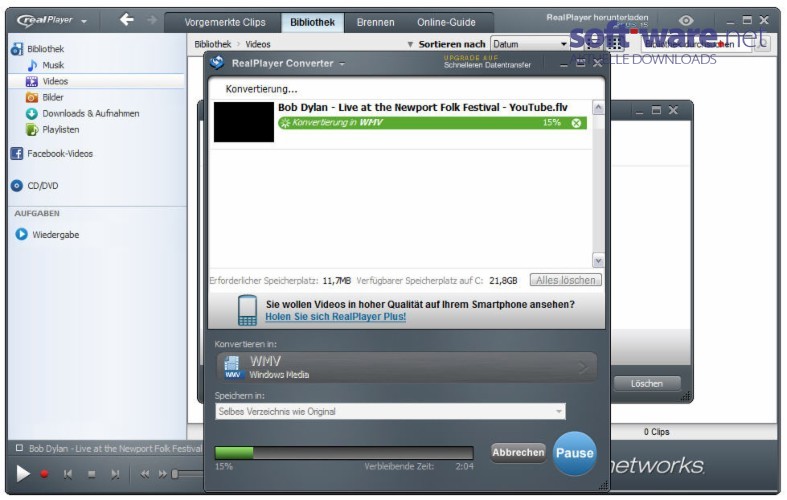This screenshot has height=500, width=787.
Task: Click the eye icon in the title bar
Action: [686, 20]
